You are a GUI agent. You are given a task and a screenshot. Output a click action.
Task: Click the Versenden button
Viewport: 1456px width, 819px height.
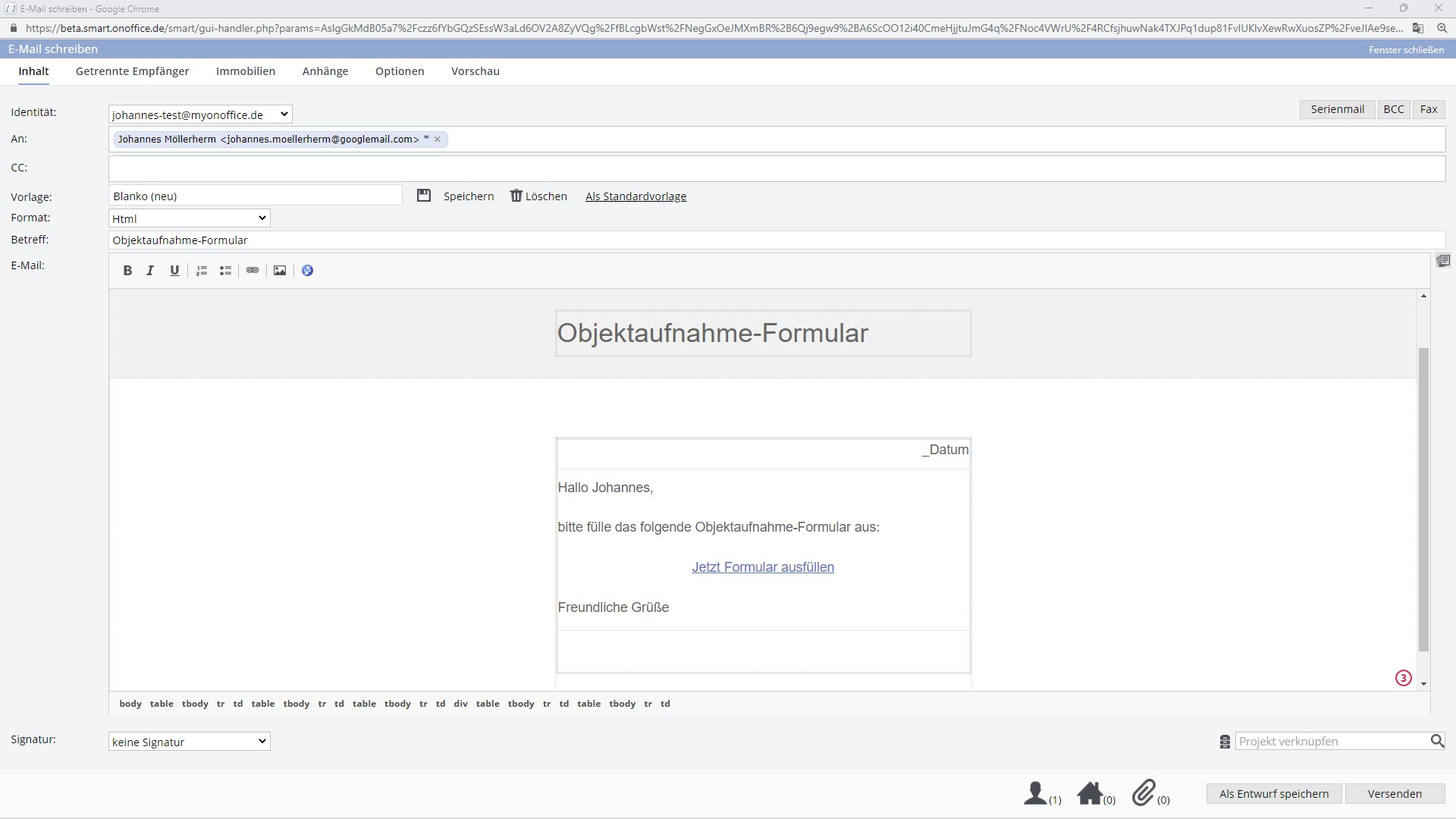(x=1394, y=794)
